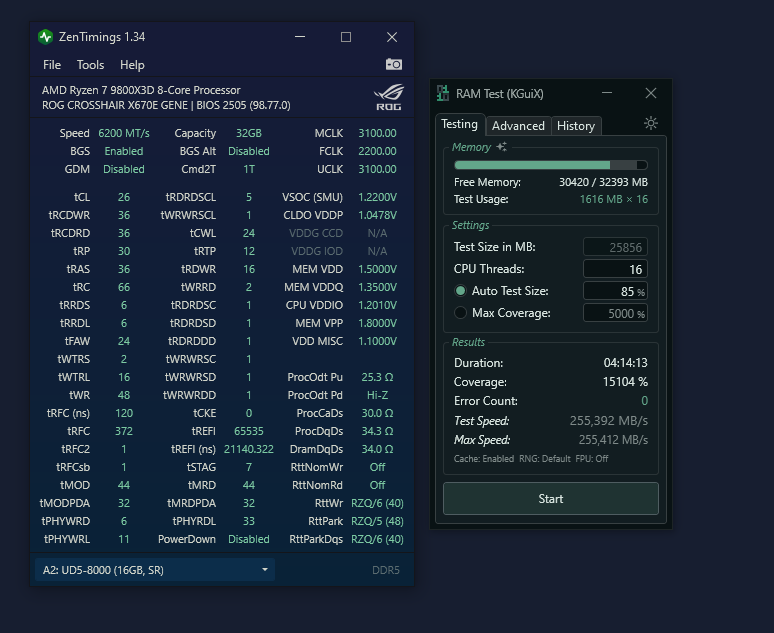
Task: Click the sparkle icon beside Memory label
Action: tap(502, 147)
